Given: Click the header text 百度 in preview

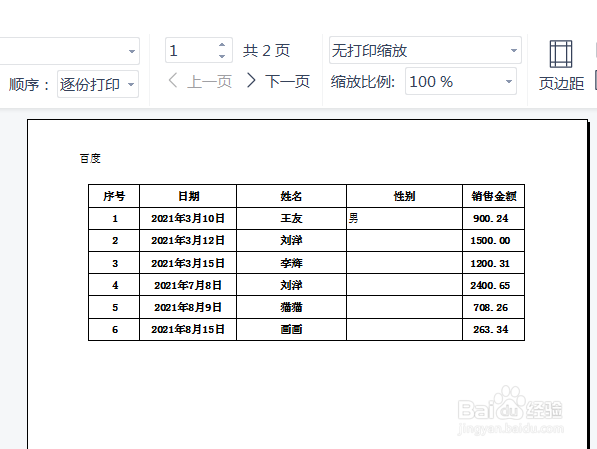Looking at the screenshot, I should [90, 158].
